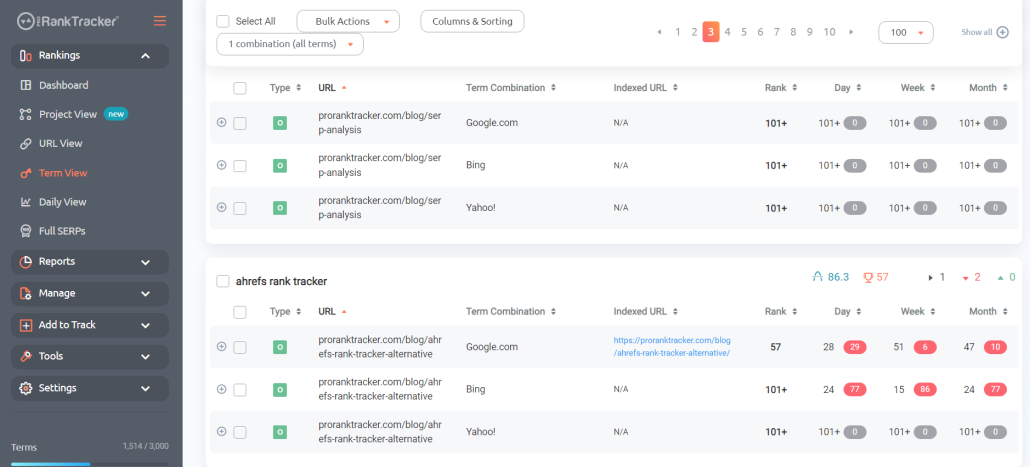This screenshot has width=1030, height=467.
Task: Expand the Tools section chevron
Action: point(145,357)
